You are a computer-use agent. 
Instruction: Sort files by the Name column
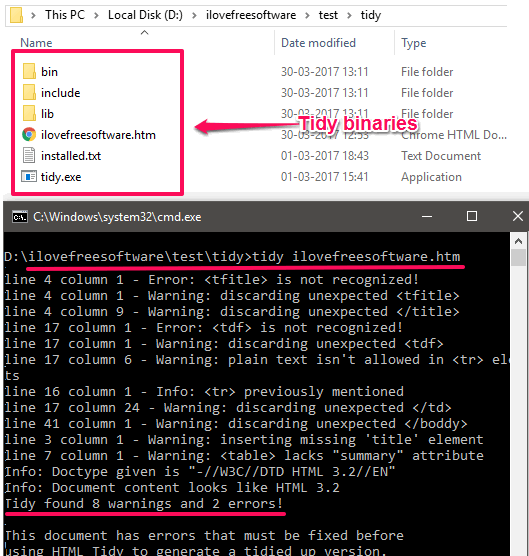click(x=37, y=43)
